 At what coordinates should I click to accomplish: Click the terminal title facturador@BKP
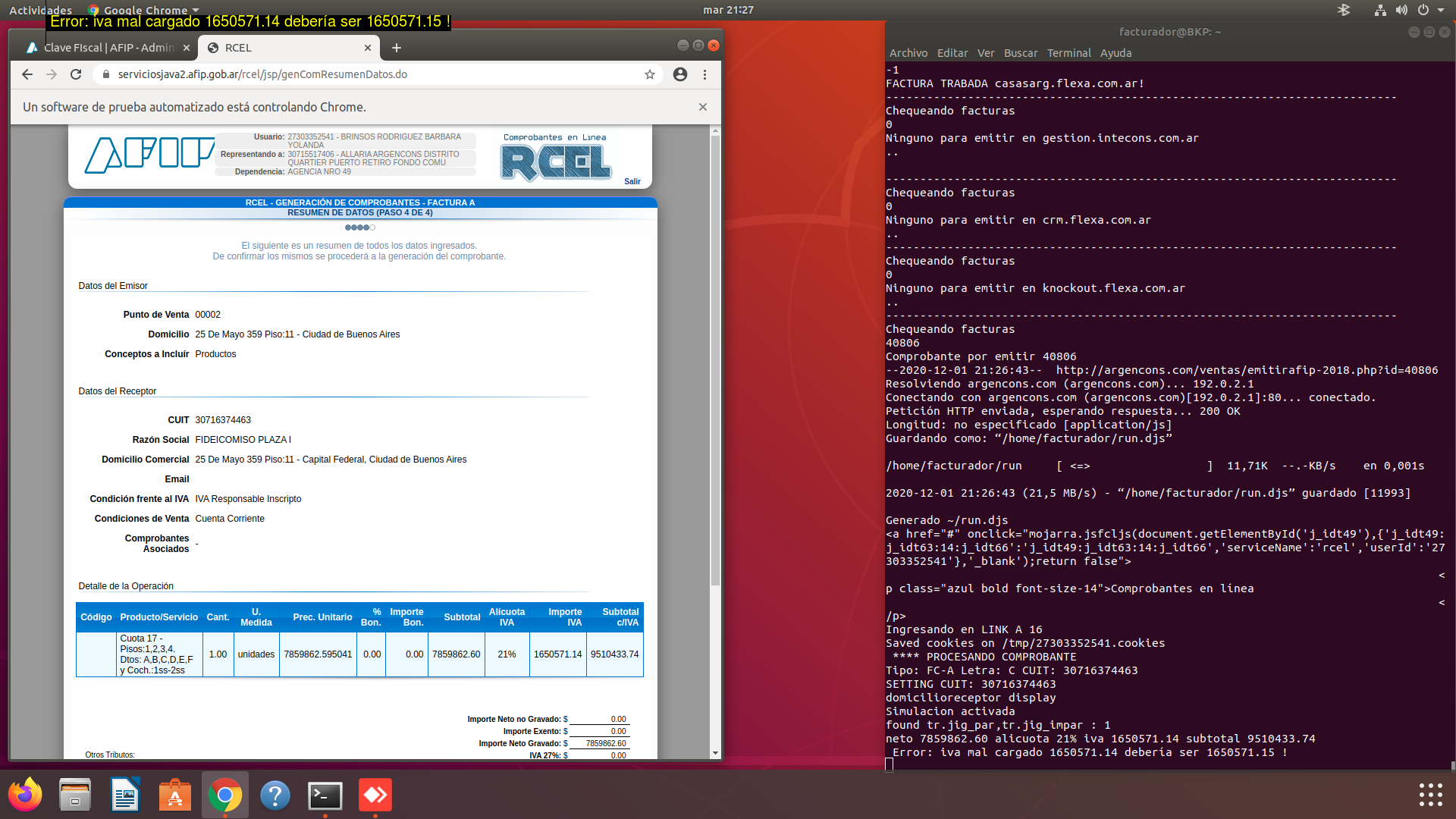pyautogui.click(x=1170, y=32)
